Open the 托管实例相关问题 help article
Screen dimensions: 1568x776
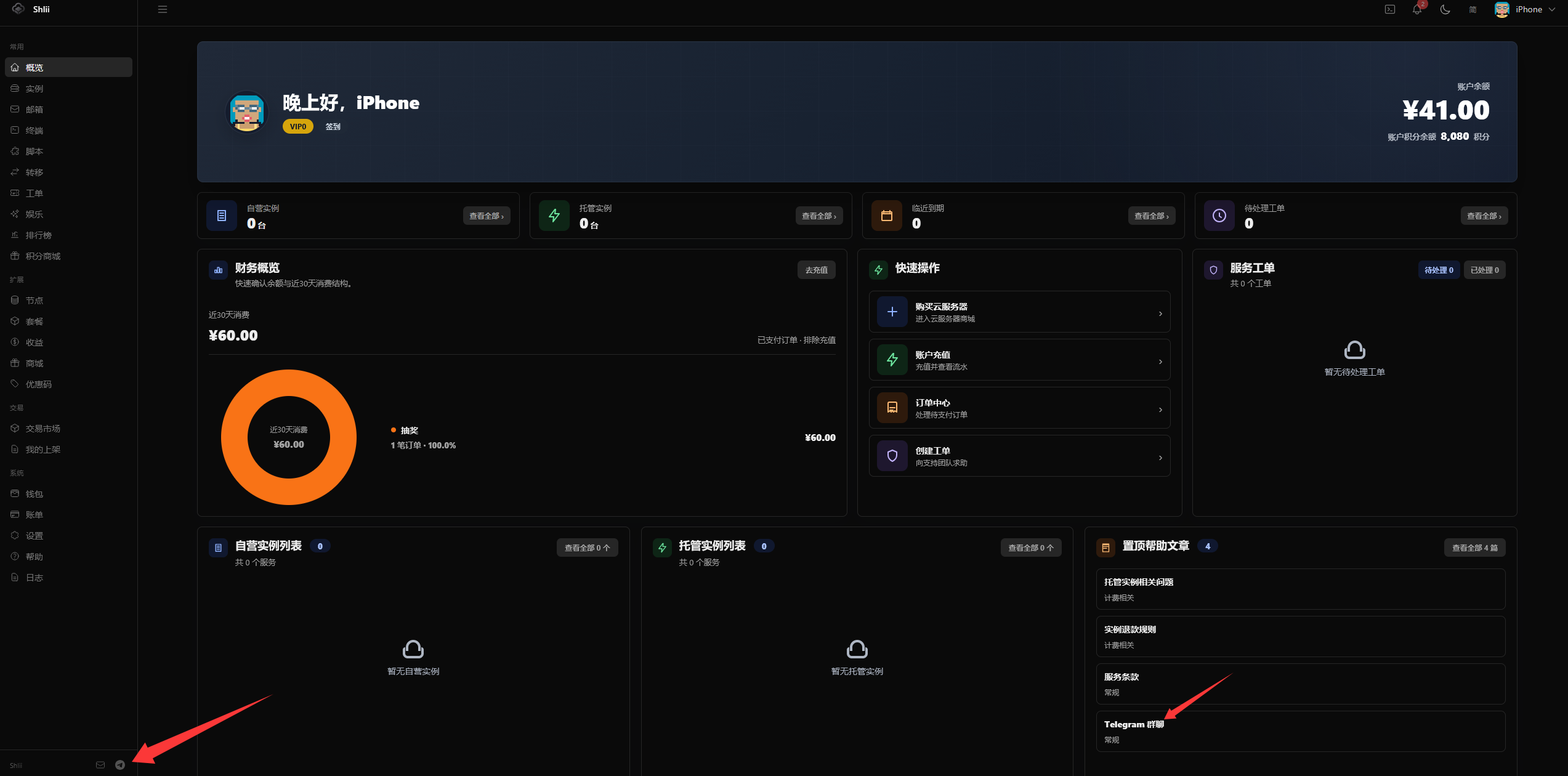tap(1301, 589)
